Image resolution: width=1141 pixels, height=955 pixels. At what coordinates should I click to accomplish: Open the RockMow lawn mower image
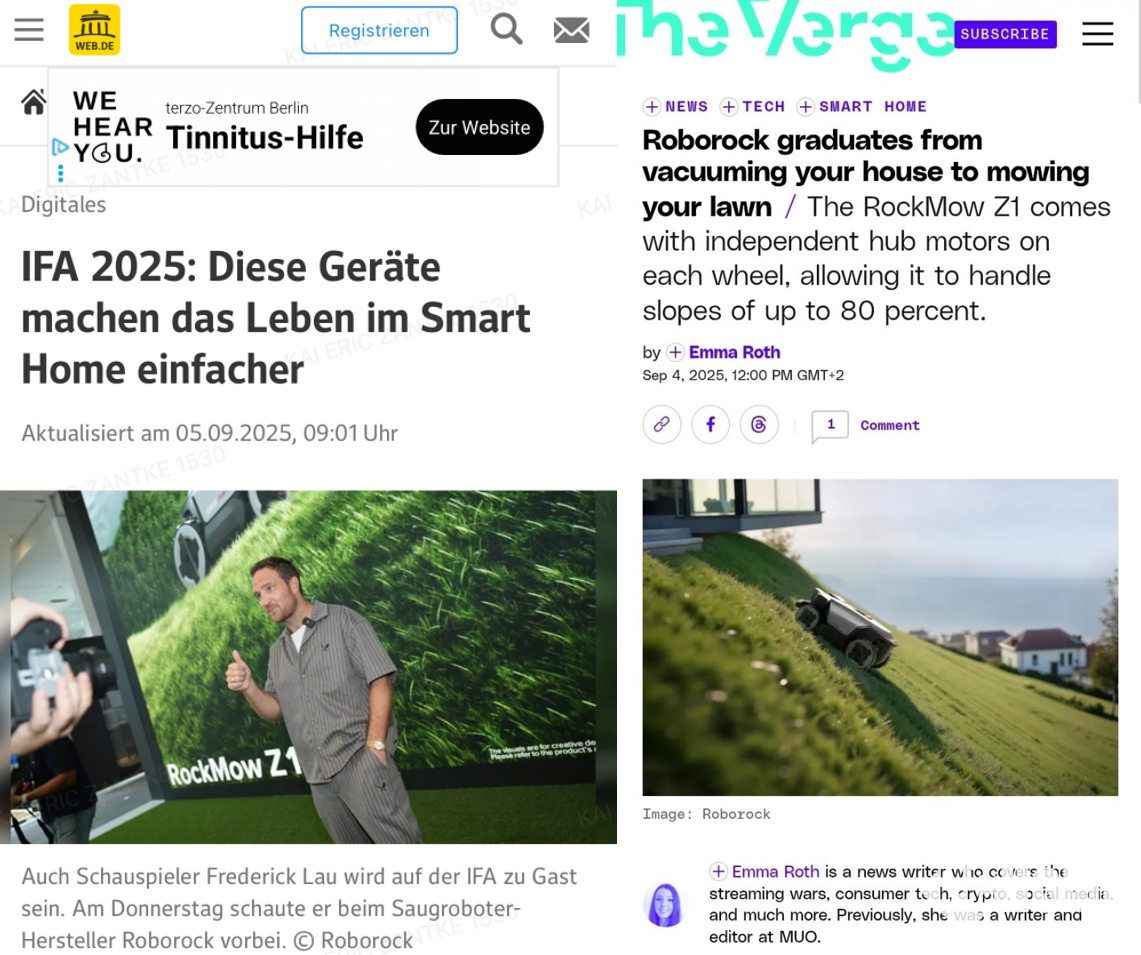pos(880,637)
